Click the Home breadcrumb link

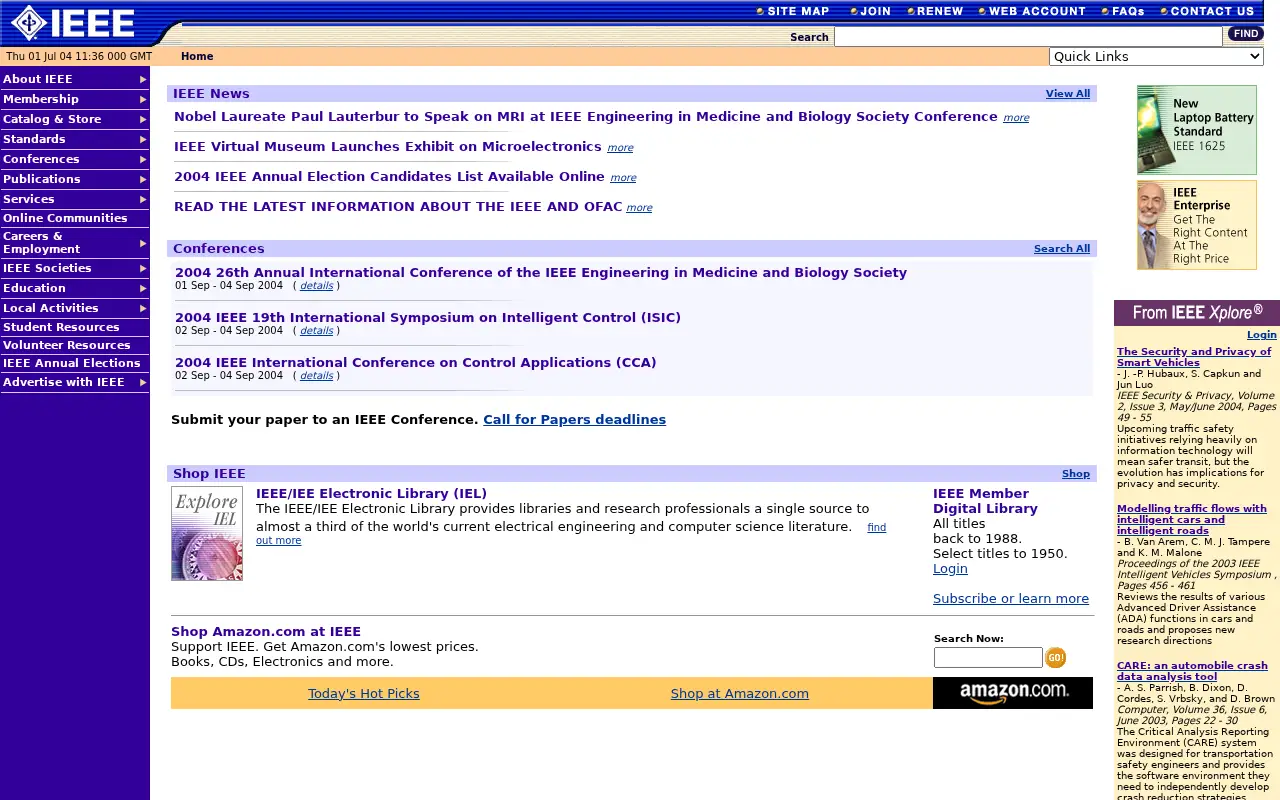click(x=197, y=56)
